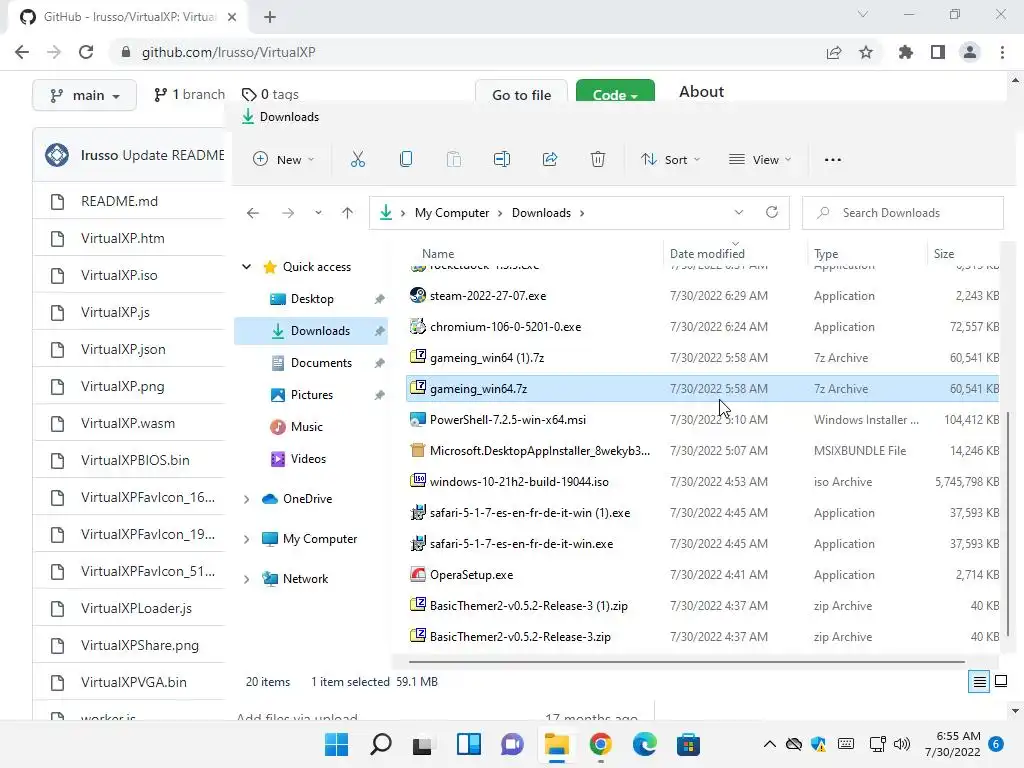This screenshot has width=1024, height=768.
Task: Open Microsoft Edge from taskbar
Action: pyautogui.click(x=645, y=744)
